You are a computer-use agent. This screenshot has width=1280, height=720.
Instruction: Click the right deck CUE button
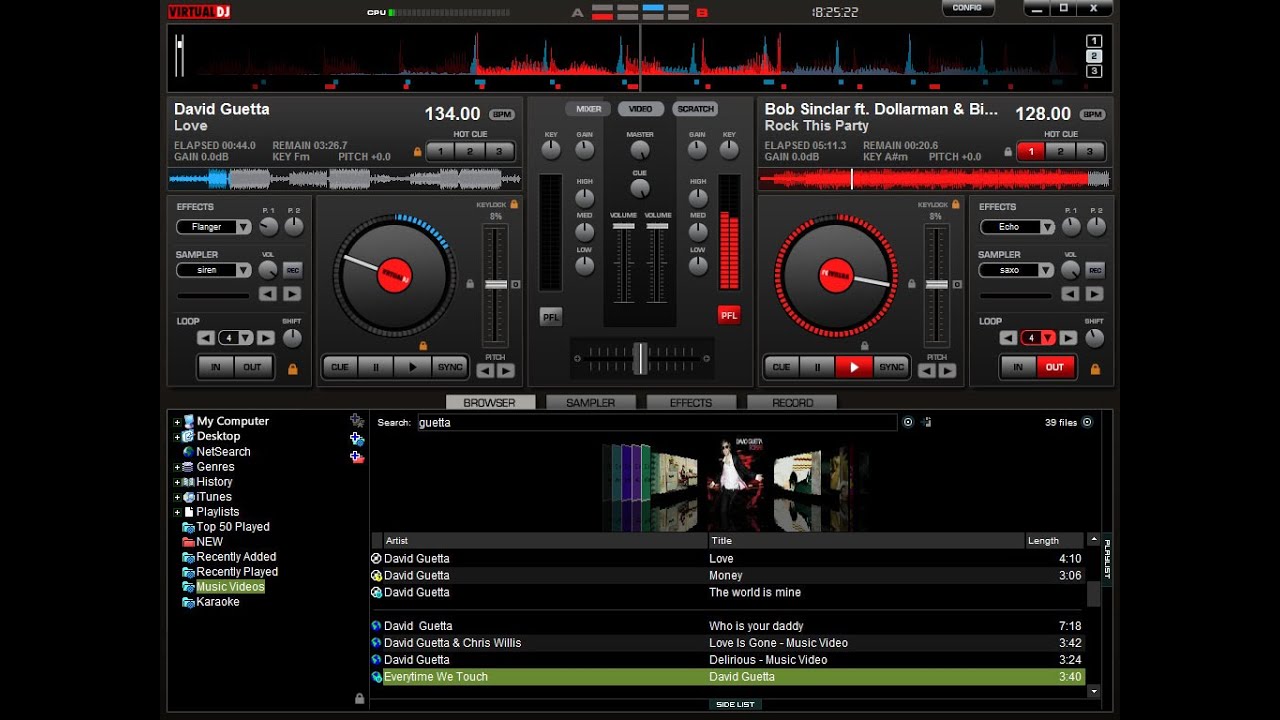tap(781, 367)
